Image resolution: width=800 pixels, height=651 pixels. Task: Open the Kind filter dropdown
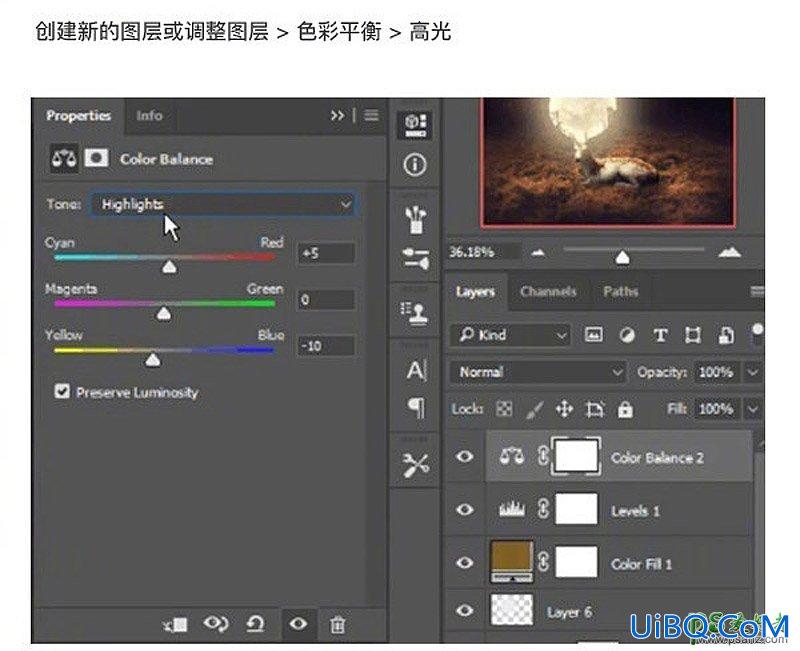[x=510, y=335]
